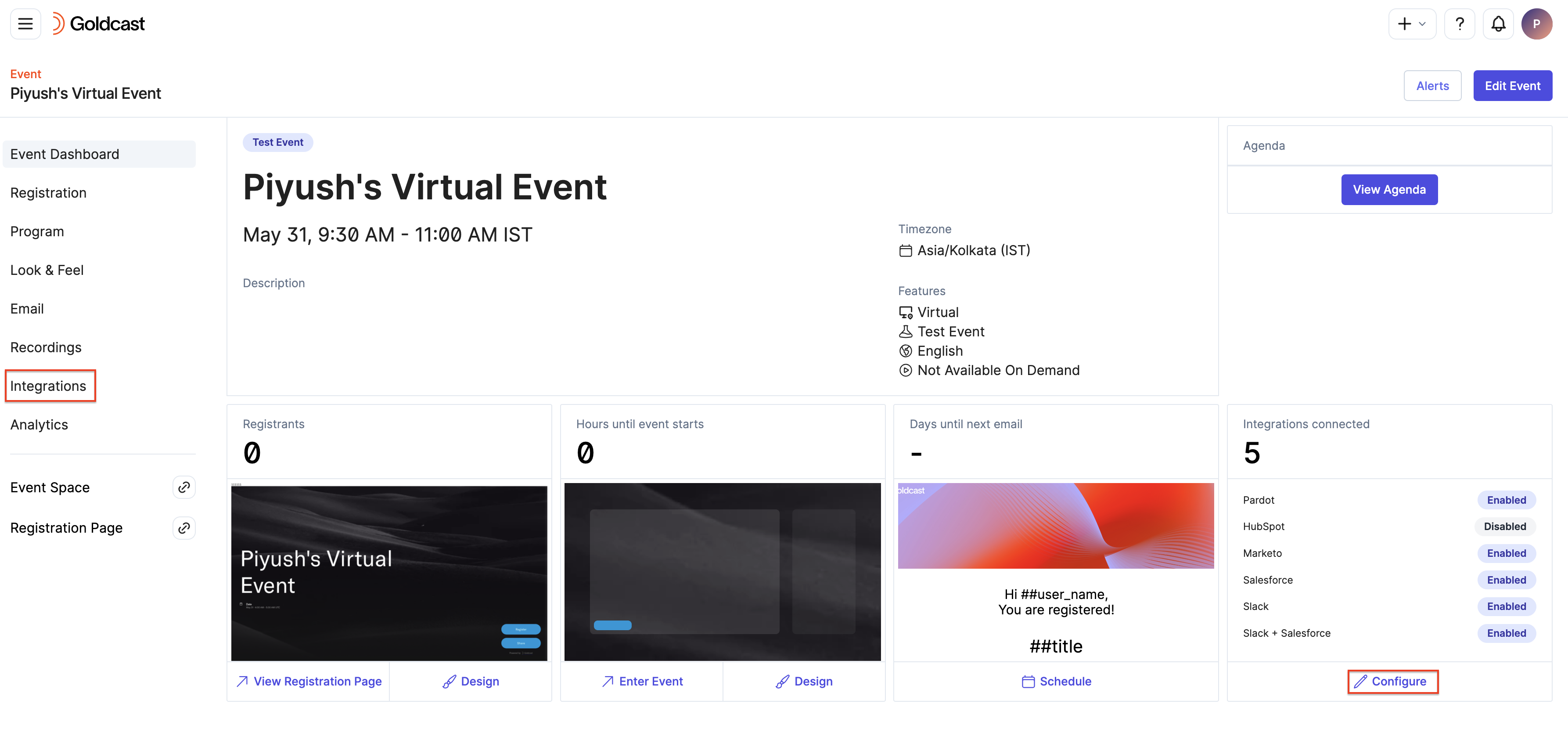The height and width of the screenshot is (736, 1568).
Task: Click the Registration Page sidebar item
Action: [66, 528]
